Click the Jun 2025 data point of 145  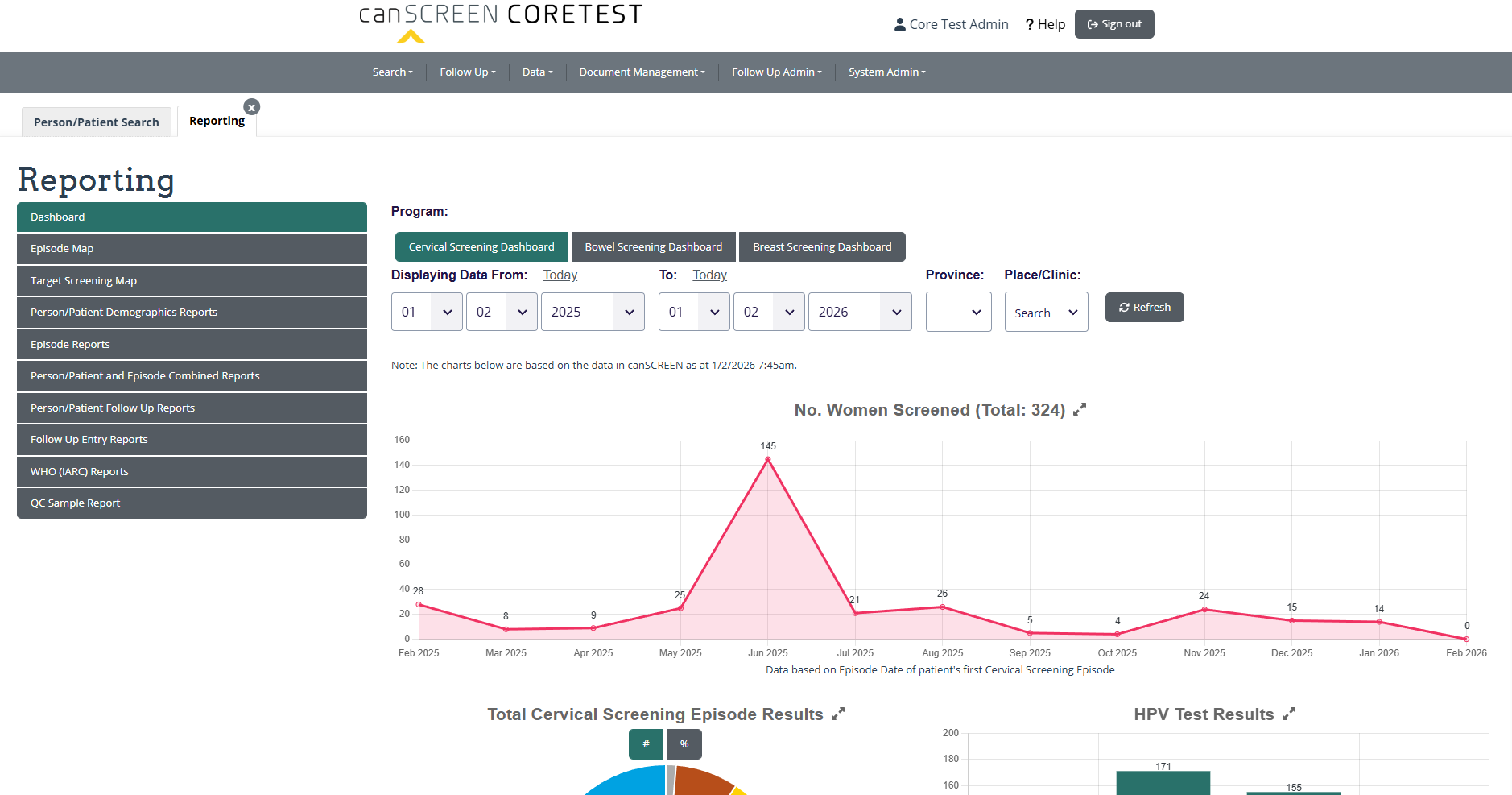point(768,459)
